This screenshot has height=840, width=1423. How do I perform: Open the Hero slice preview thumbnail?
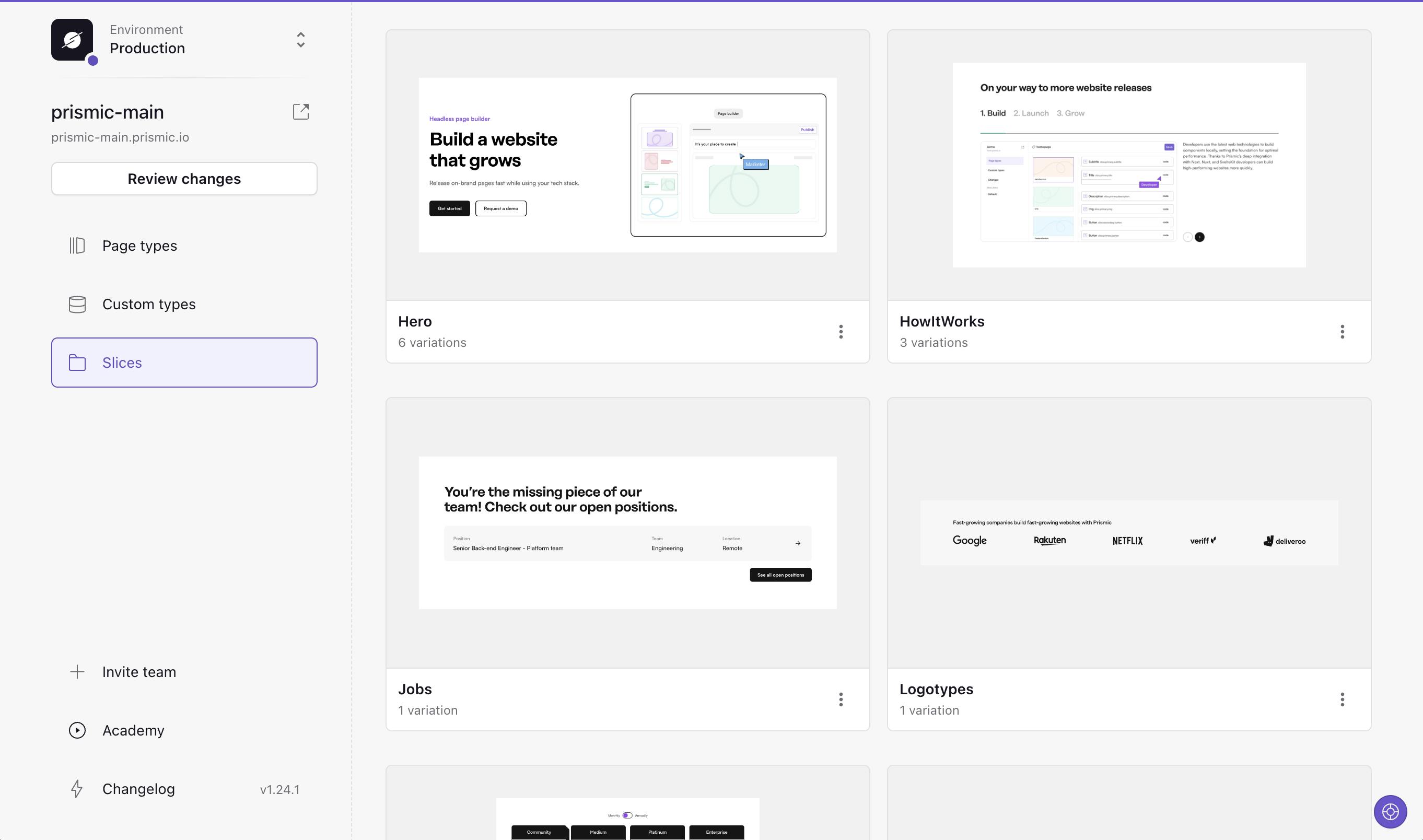coord(627,165)
